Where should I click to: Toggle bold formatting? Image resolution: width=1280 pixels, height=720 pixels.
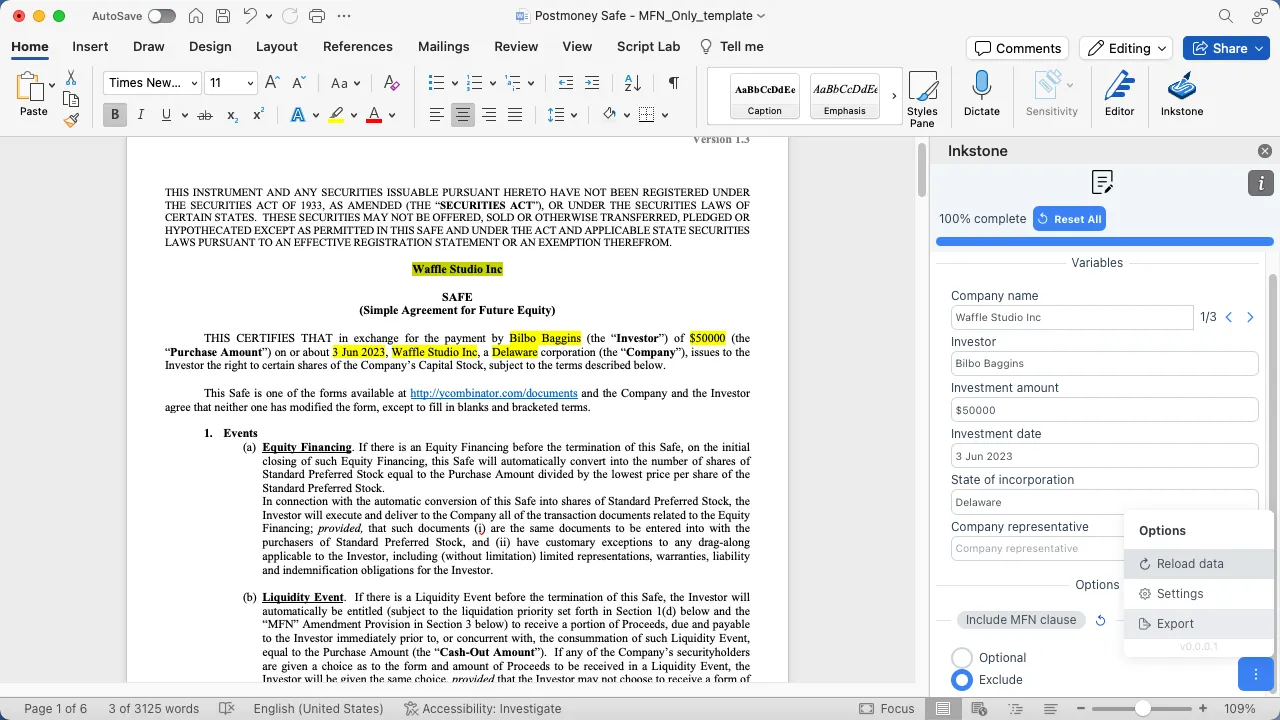pos(115,115)
